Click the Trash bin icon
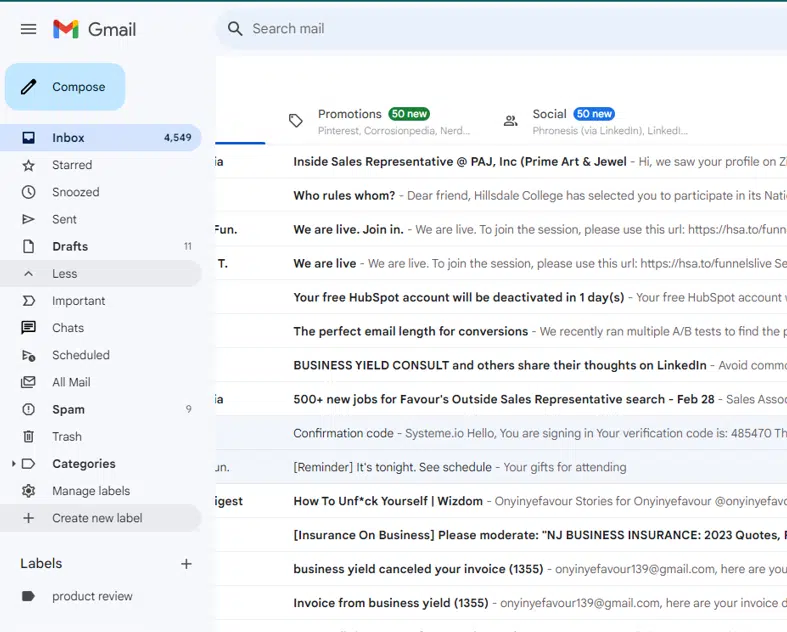The width and height of the screenshot is (787, 632). 29,437
